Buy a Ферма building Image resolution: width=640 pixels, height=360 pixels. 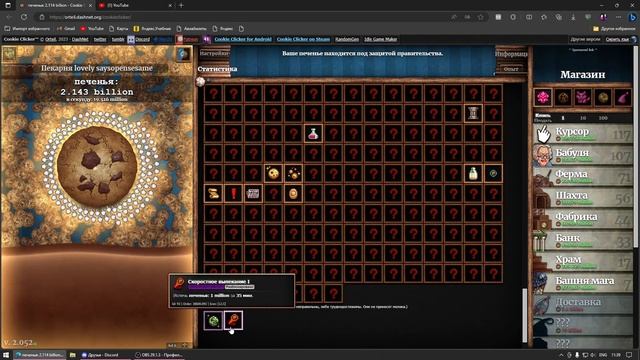click(583, 176)
